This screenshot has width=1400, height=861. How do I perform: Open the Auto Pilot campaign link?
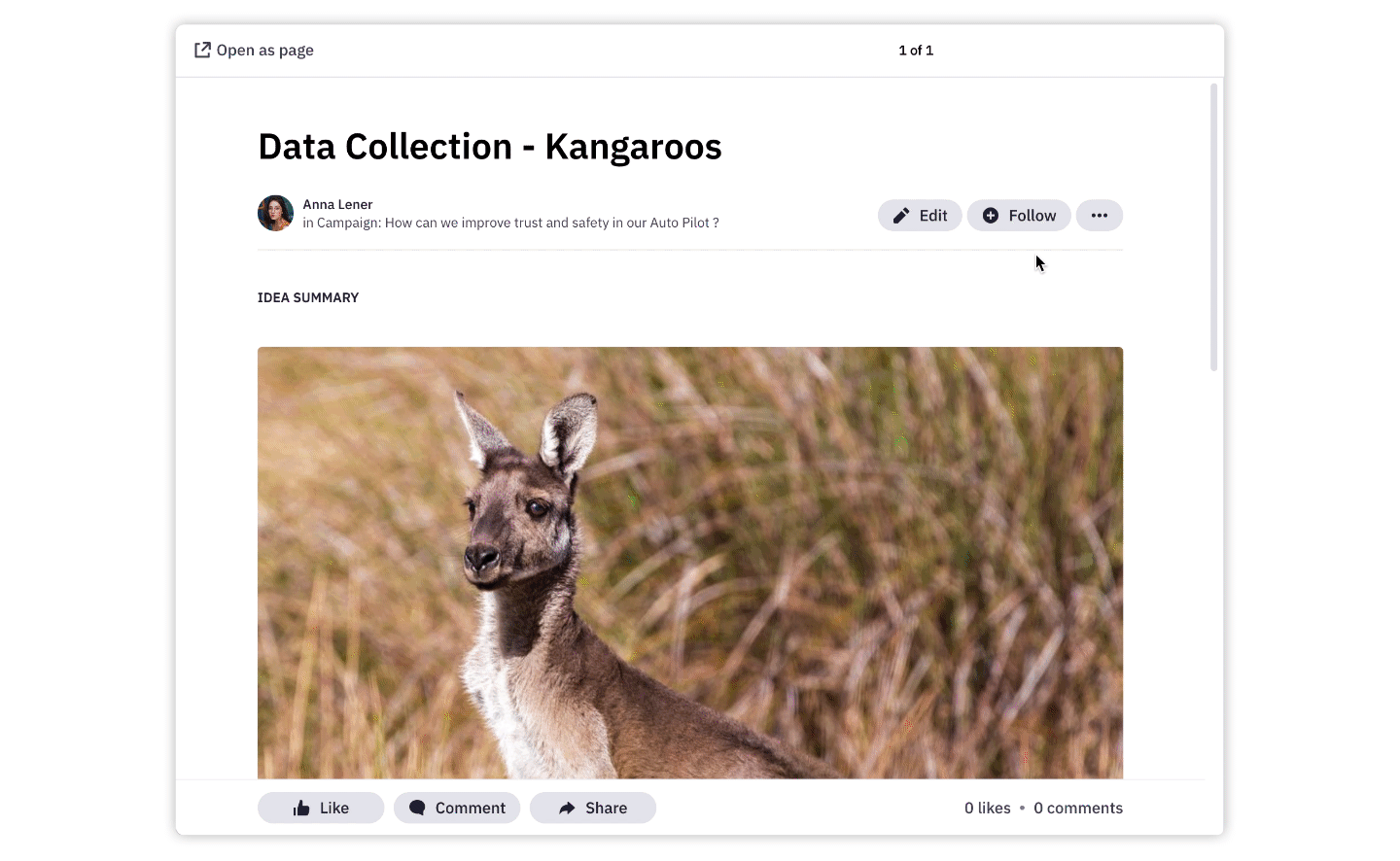point(551,224)
